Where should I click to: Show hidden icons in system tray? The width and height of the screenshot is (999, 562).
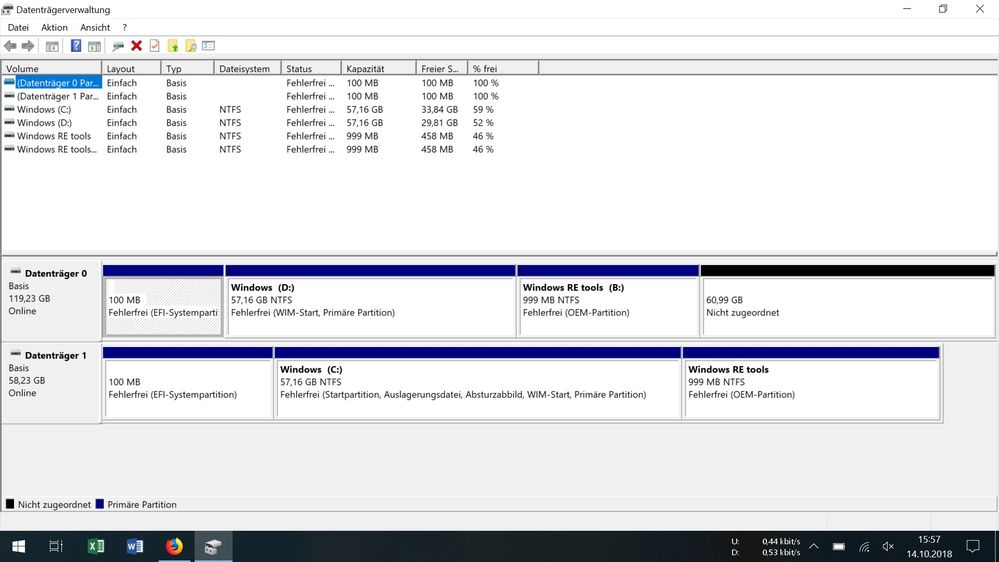(x=813, y=547)
